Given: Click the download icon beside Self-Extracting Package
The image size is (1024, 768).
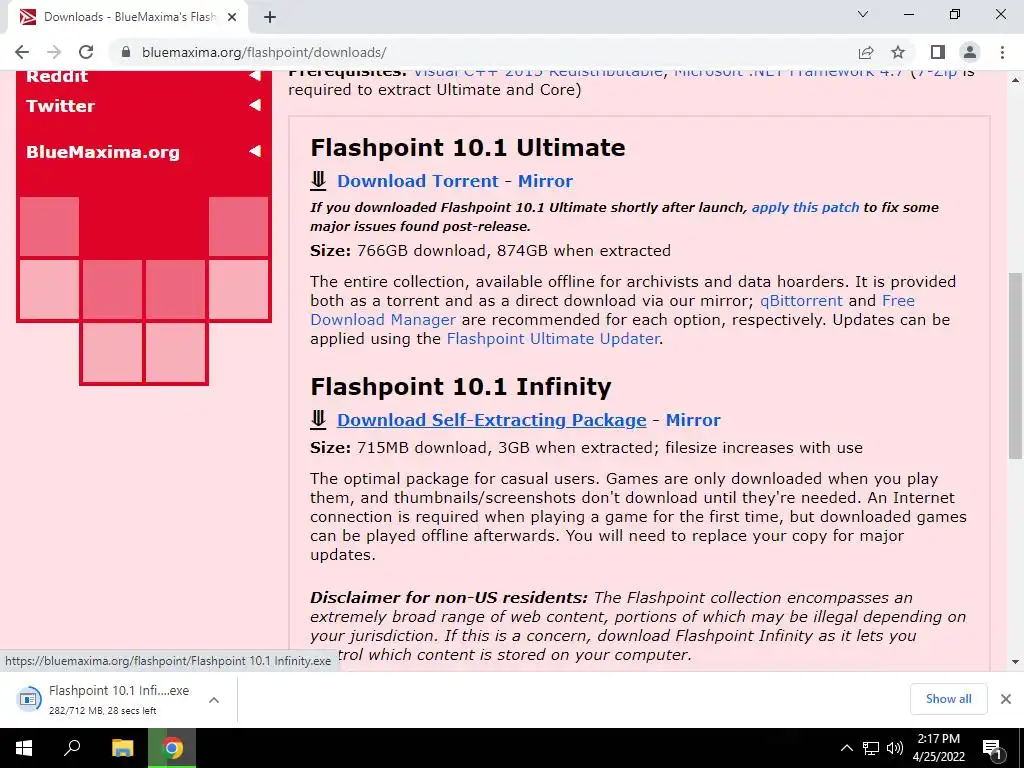Looking at the screenshot, I should tap(318, 419).
